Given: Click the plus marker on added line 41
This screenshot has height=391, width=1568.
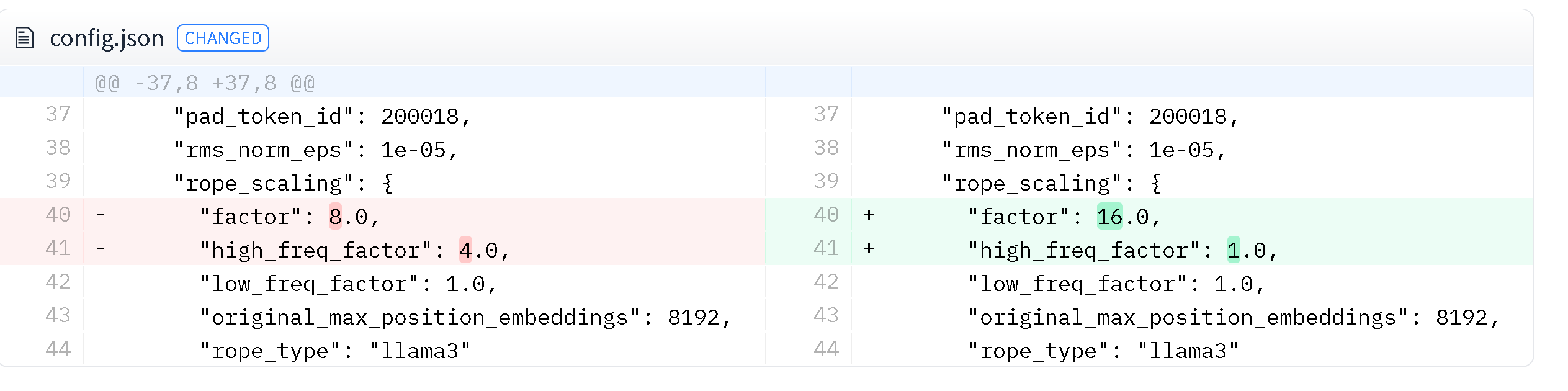Looking at the screenshot, I should pyautogui.click(x=869, y=249).
